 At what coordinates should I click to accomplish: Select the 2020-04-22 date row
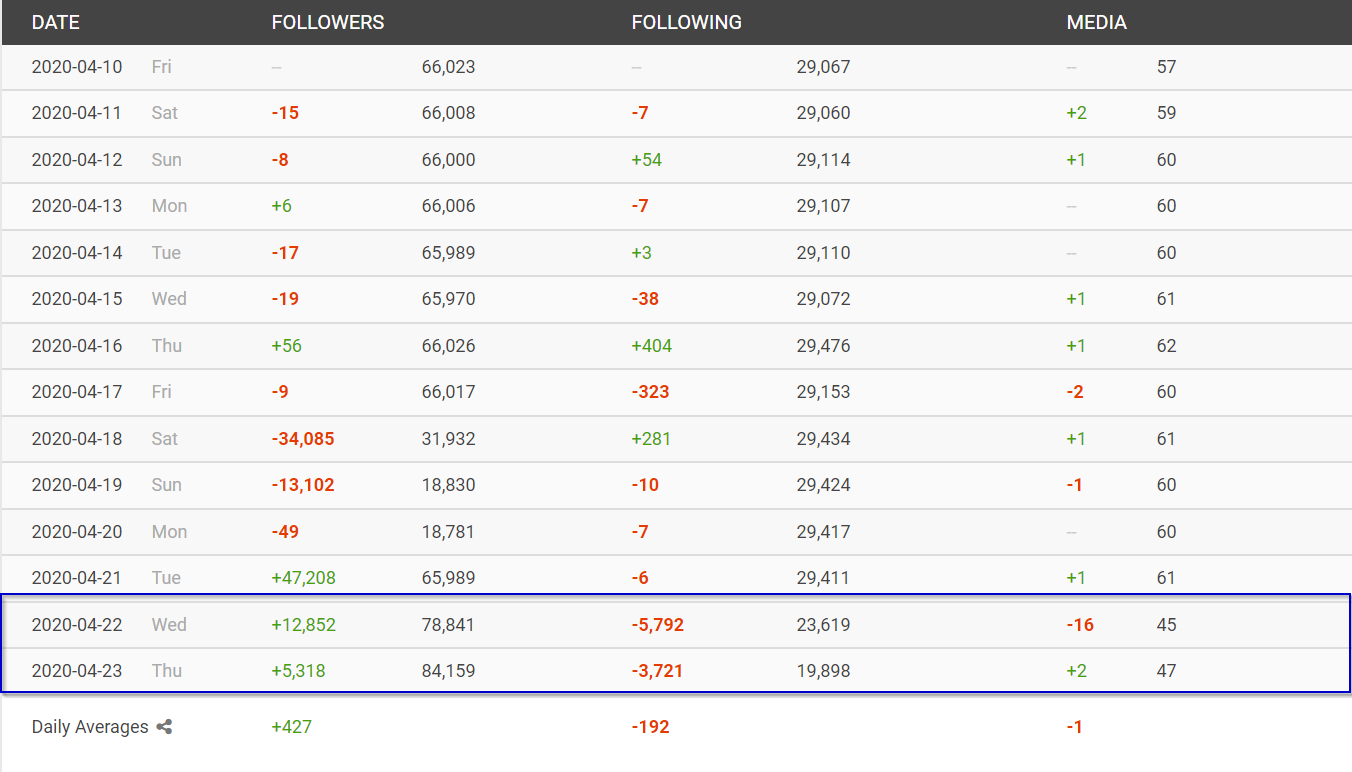(x=676, y=625)
